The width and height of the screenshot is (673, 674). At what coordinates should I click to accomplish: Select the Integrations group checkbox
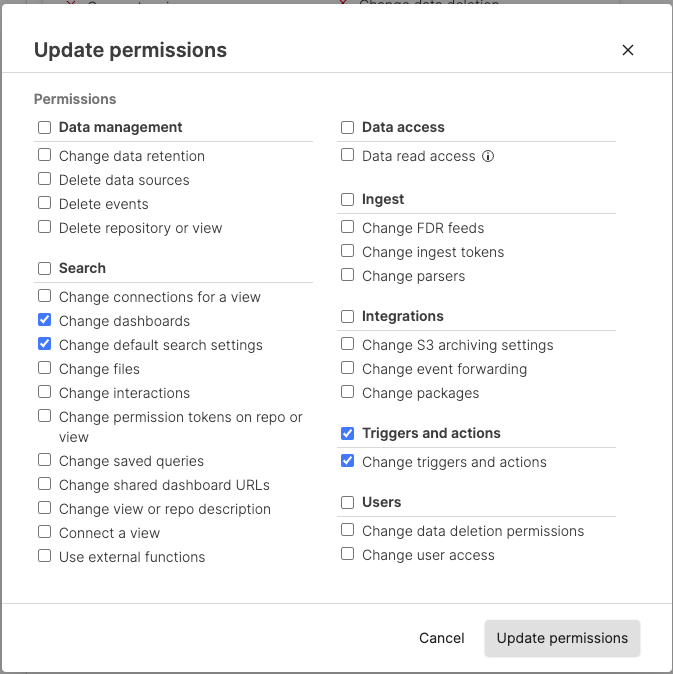click(347, 316)
